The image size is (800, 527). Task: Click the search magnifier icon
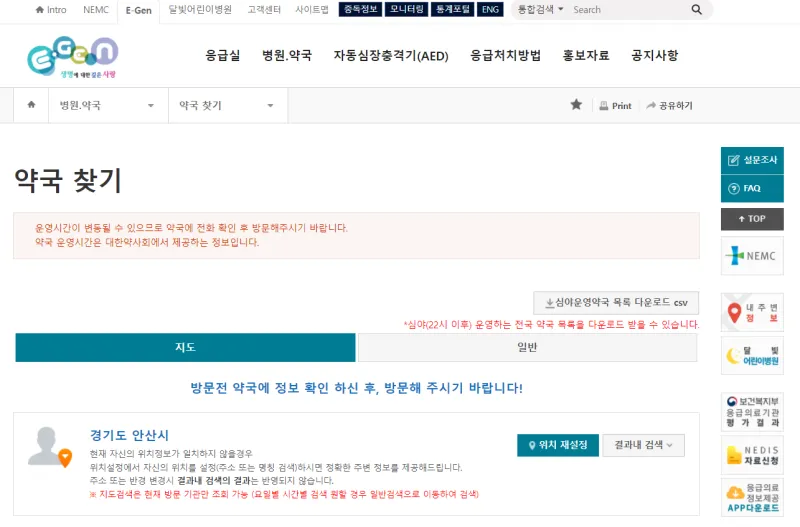696,9
